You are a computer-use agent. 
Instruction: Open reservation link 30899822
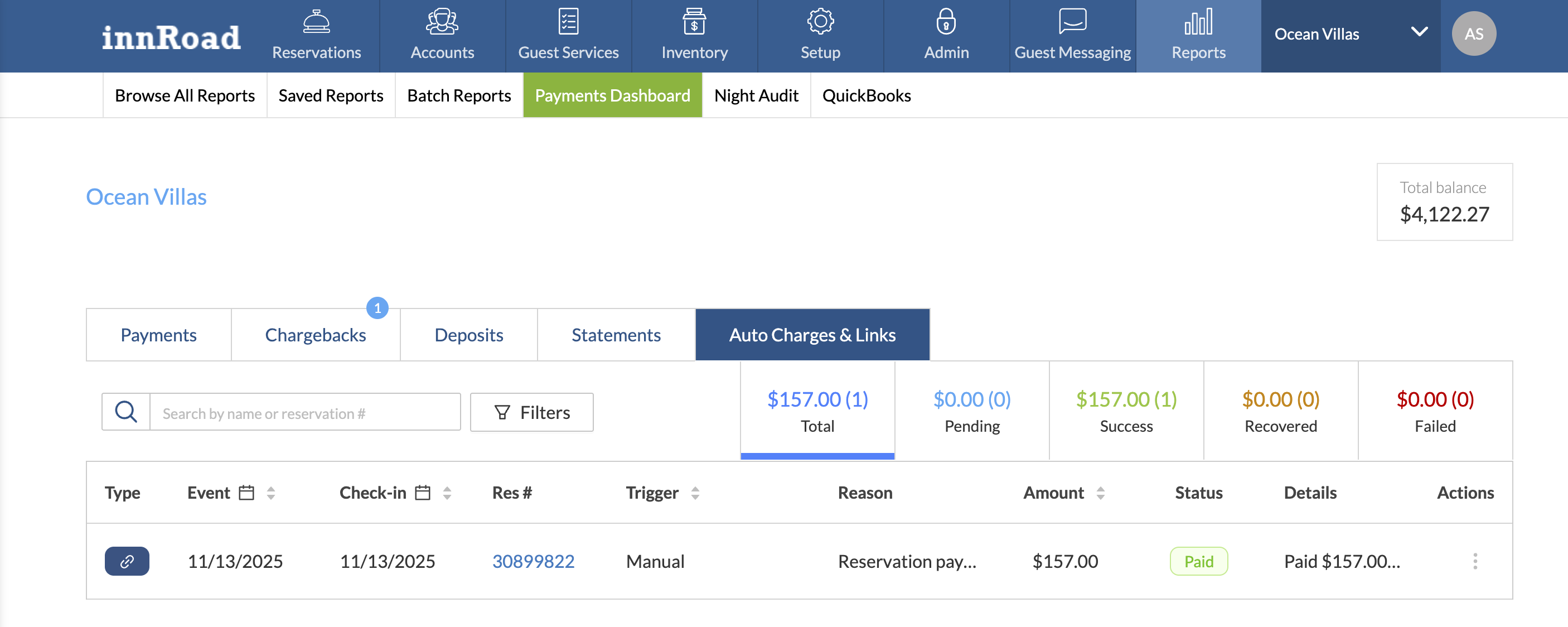coord(533,561)
